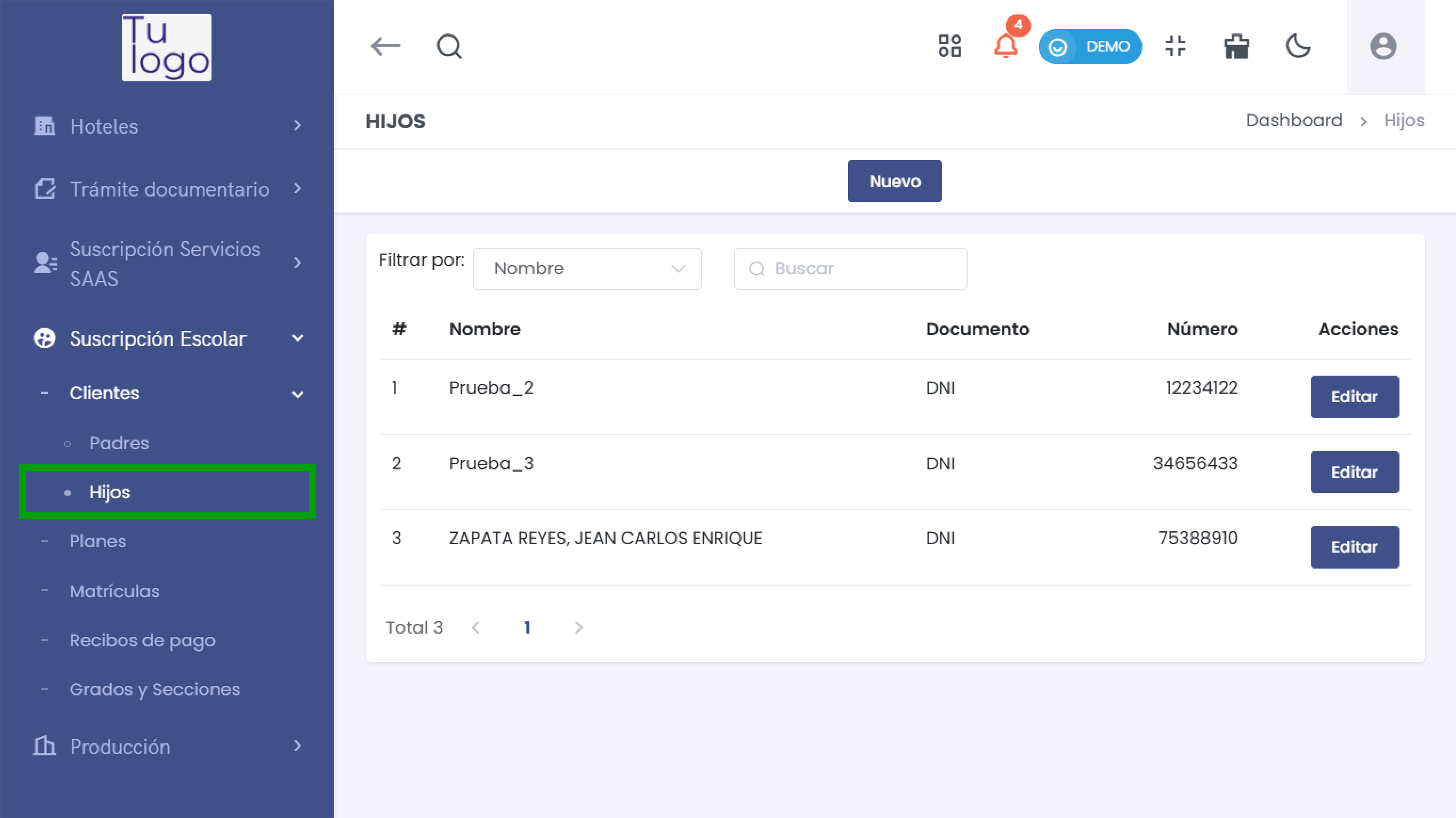1456x818 pixels.
Task: Edit the ZAPATA REYES row
Action: [1354, 547]
